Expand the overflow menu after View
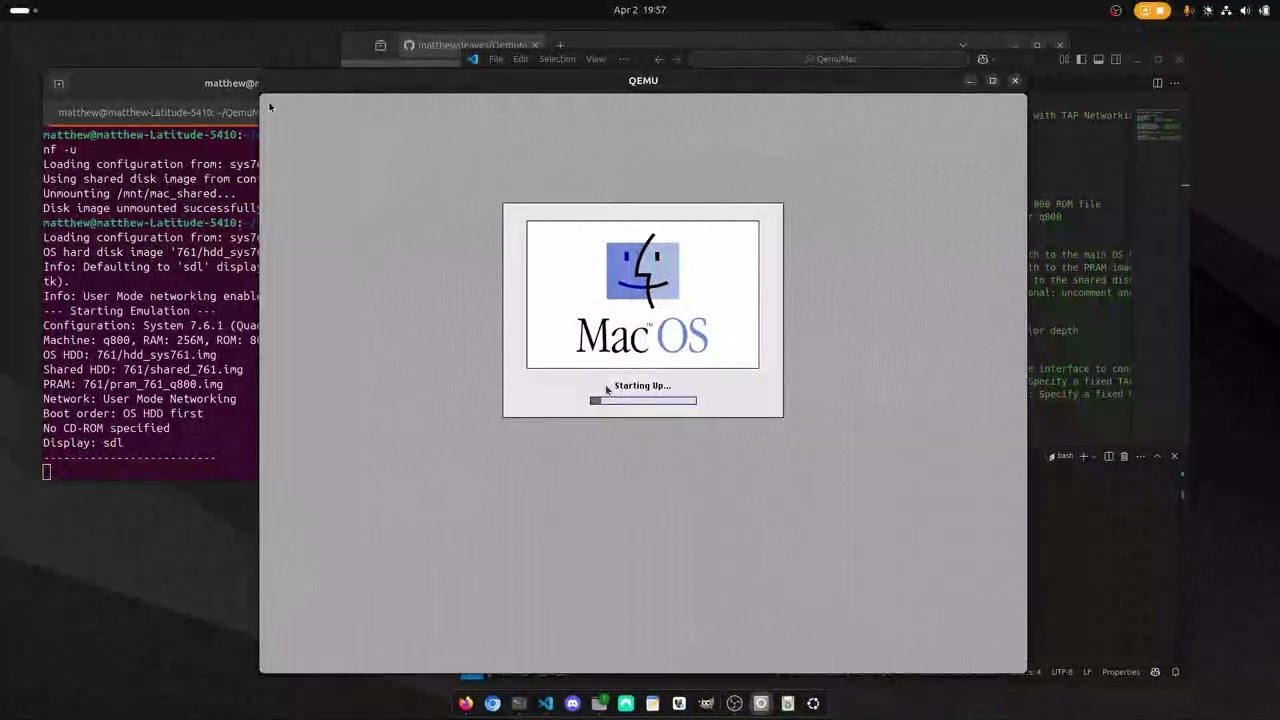 click(x=624, y=59)
